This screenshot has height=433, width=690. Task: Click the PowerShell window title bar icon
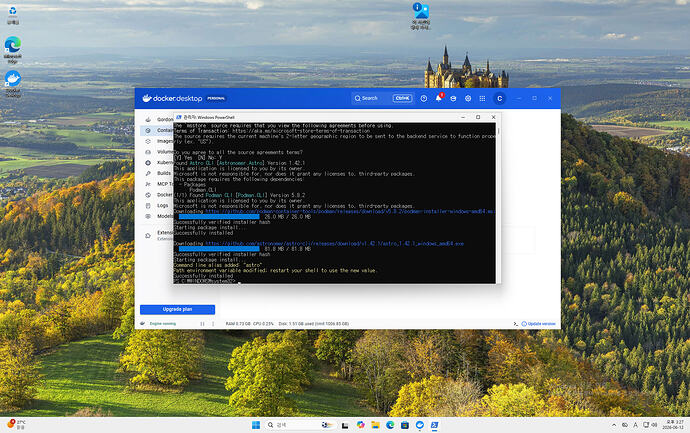click(179, 117)
